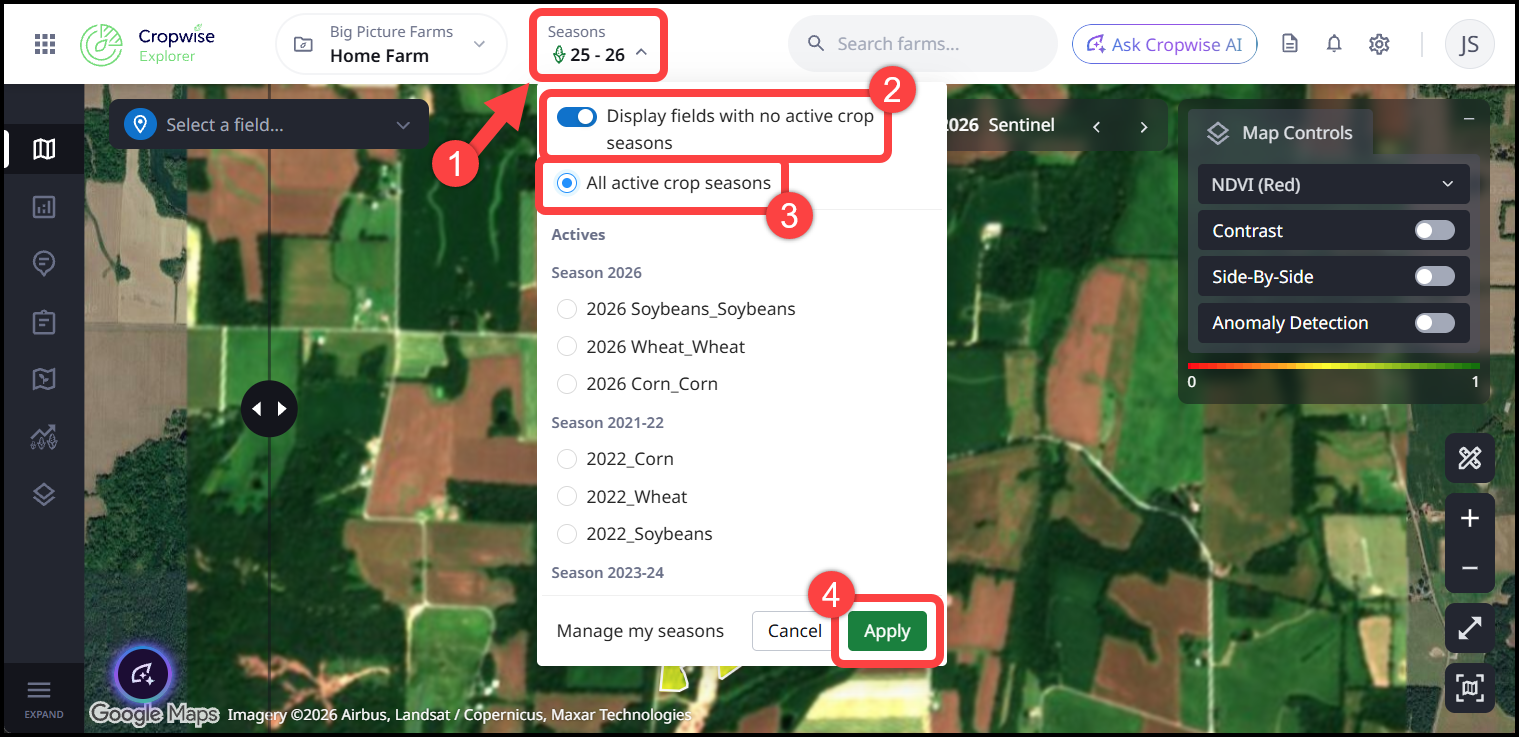This screenshot has height=737, width=1519.
Task: Center map on fields icon
Action: click(x=1469, y=688)
